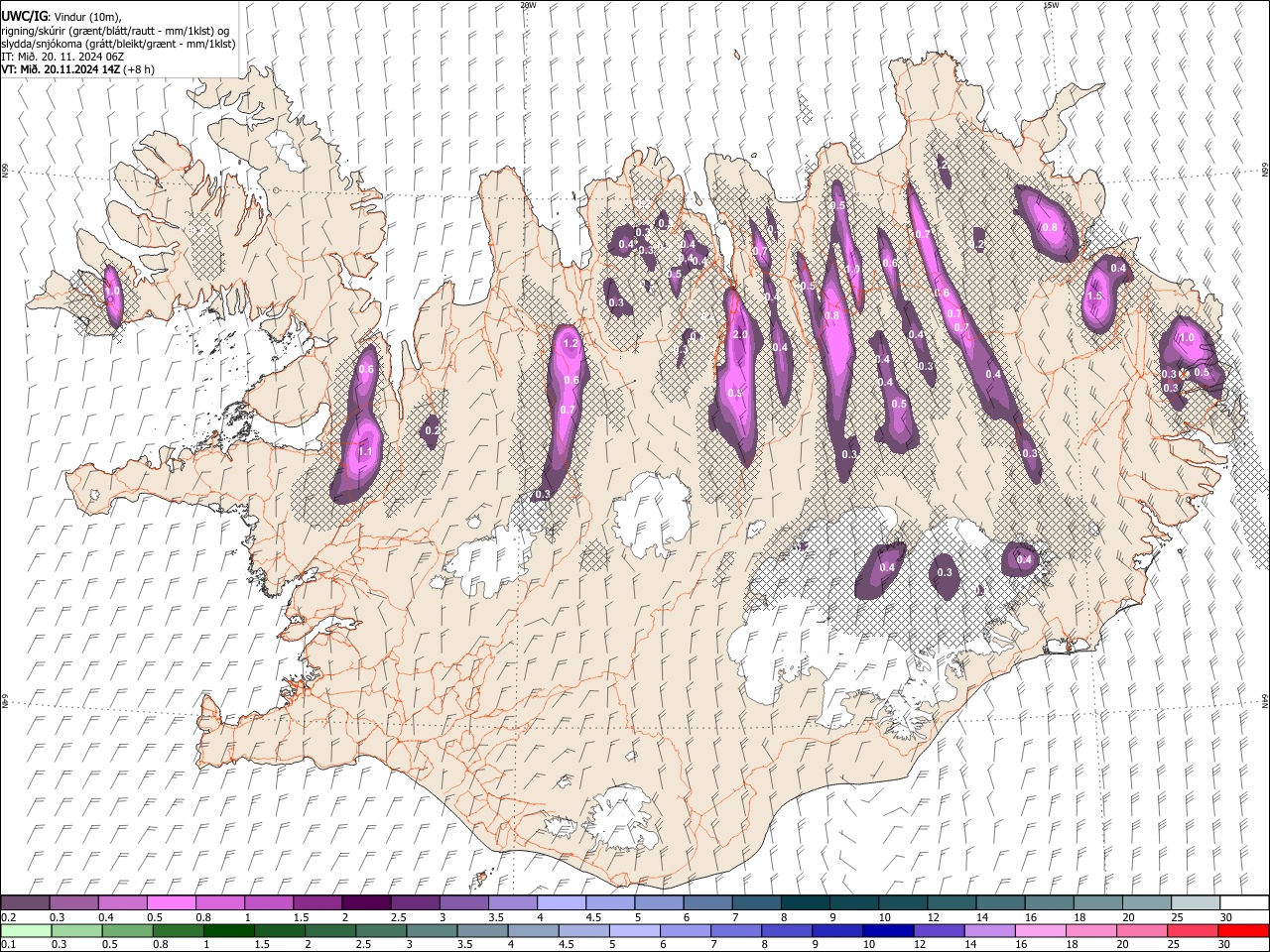Pick the darkest green 1 swatch, lower legend
Image resolution: width=1270 pixels, height=952 pixels.
(x=229, y=930)
